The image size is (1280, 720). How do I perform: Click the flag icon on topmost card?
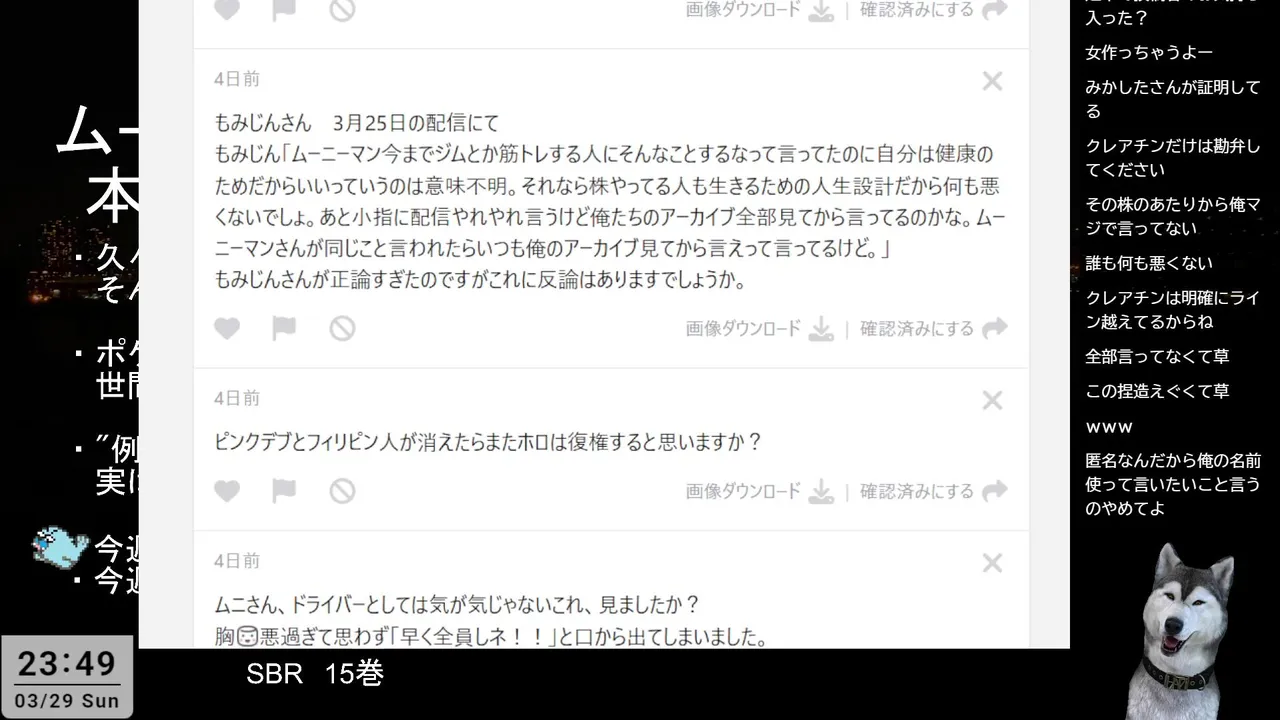click(x=284, y=9)
